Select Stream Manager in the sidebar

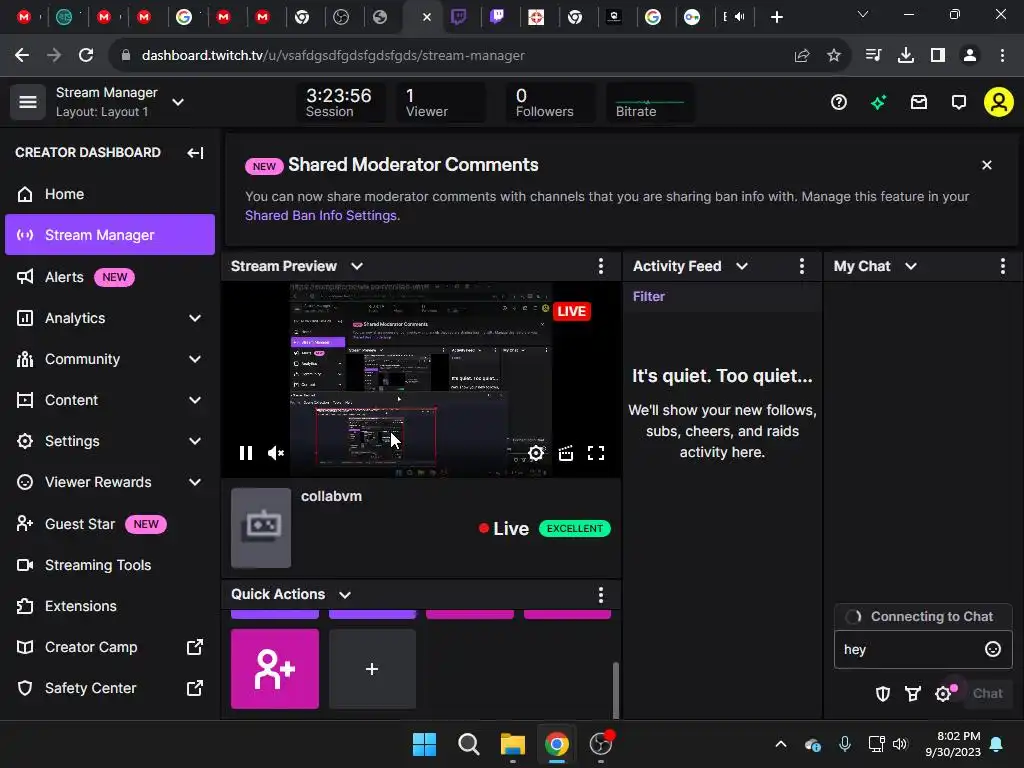pyautogui.click(x=110, y=235)
